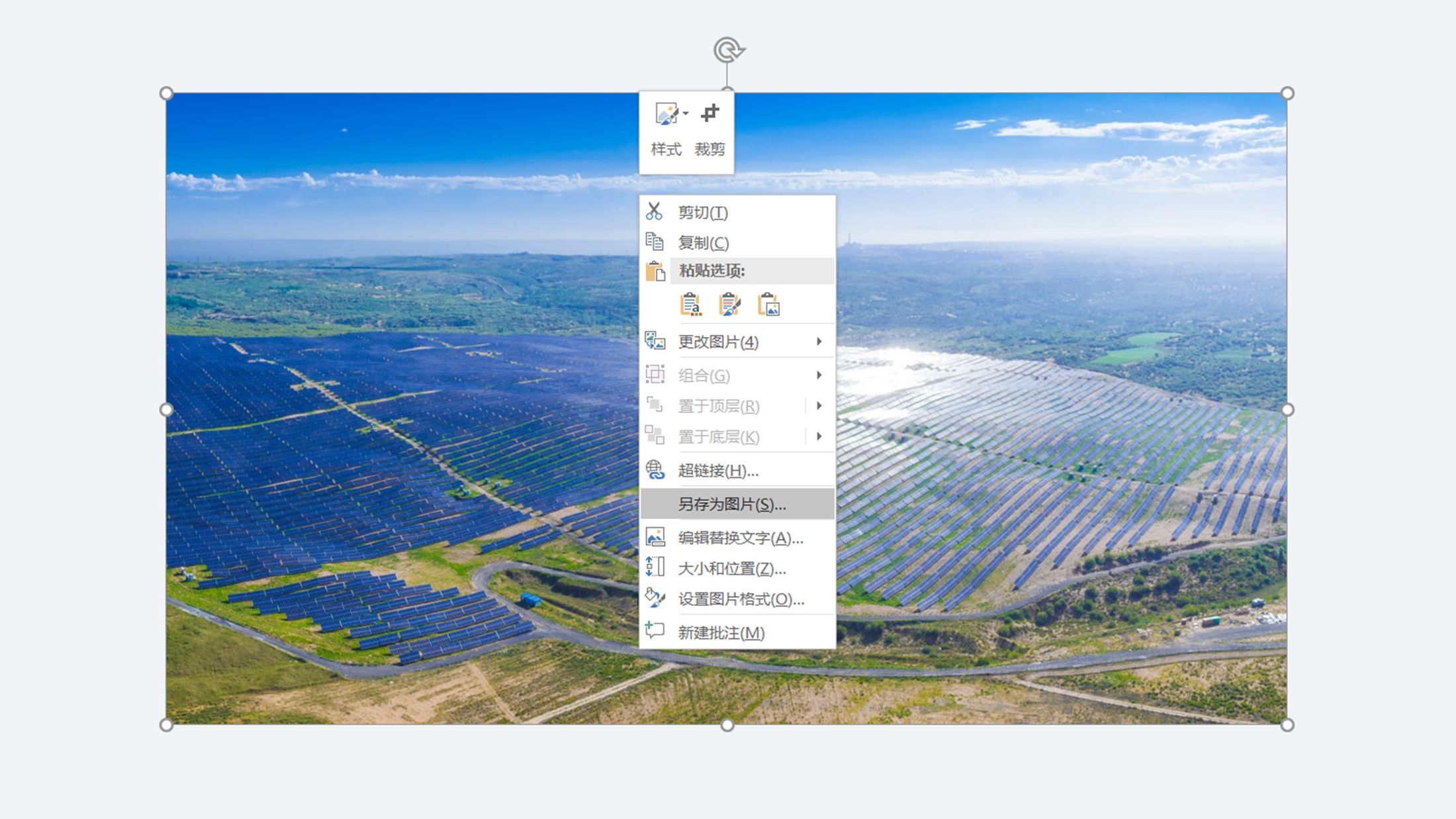Click the Format Picture paint icon
This screenshot has height=819, width=1456.
coord(655,598)
